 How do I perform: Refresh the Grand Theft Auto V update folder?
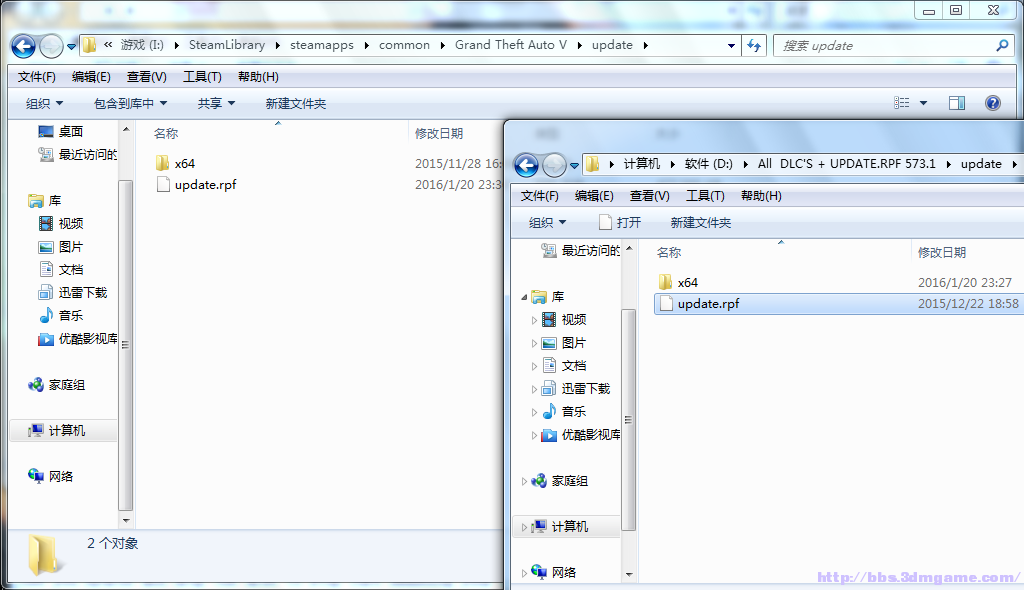click(754, 45)
